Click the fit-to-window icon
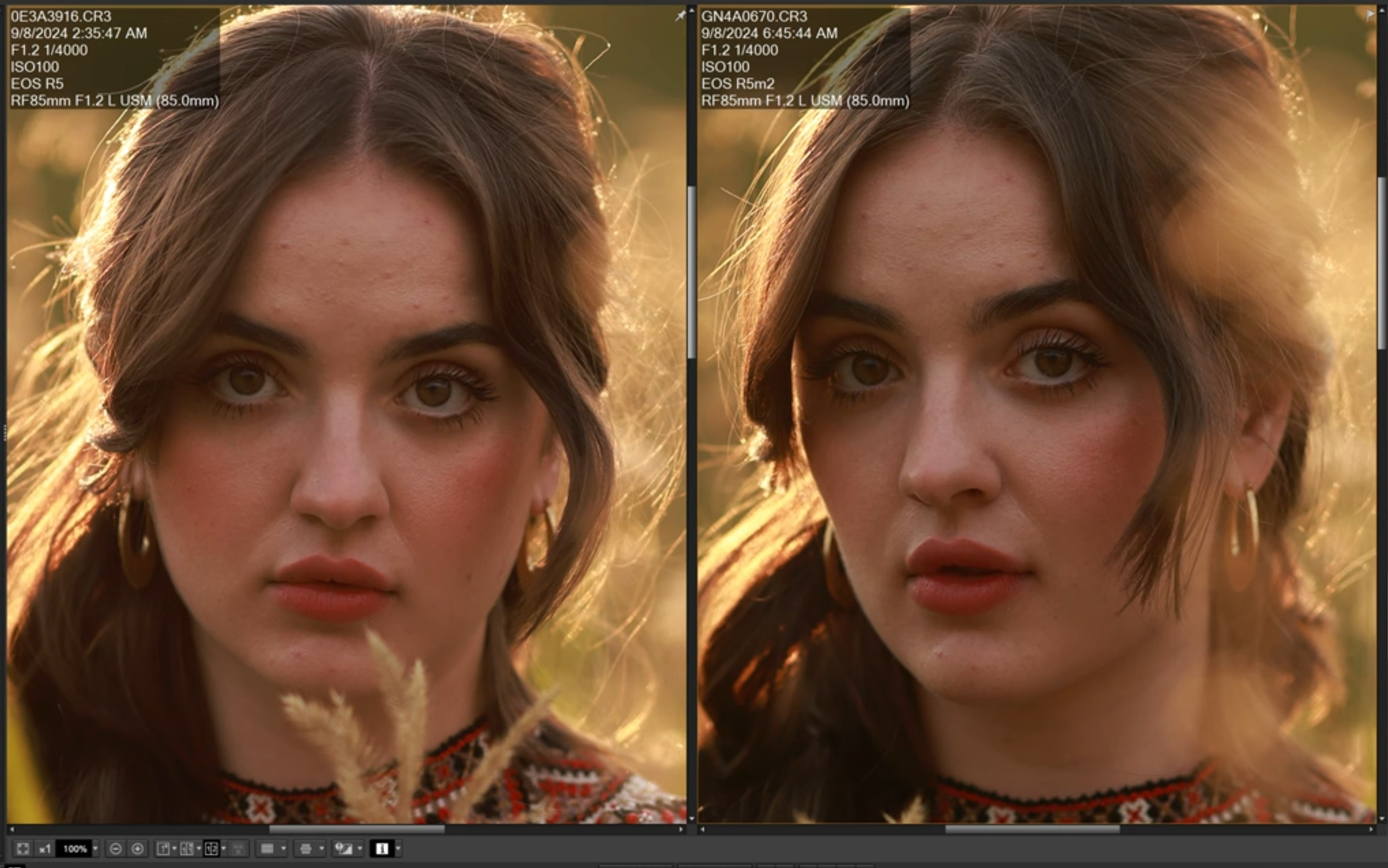 [23, 848]
